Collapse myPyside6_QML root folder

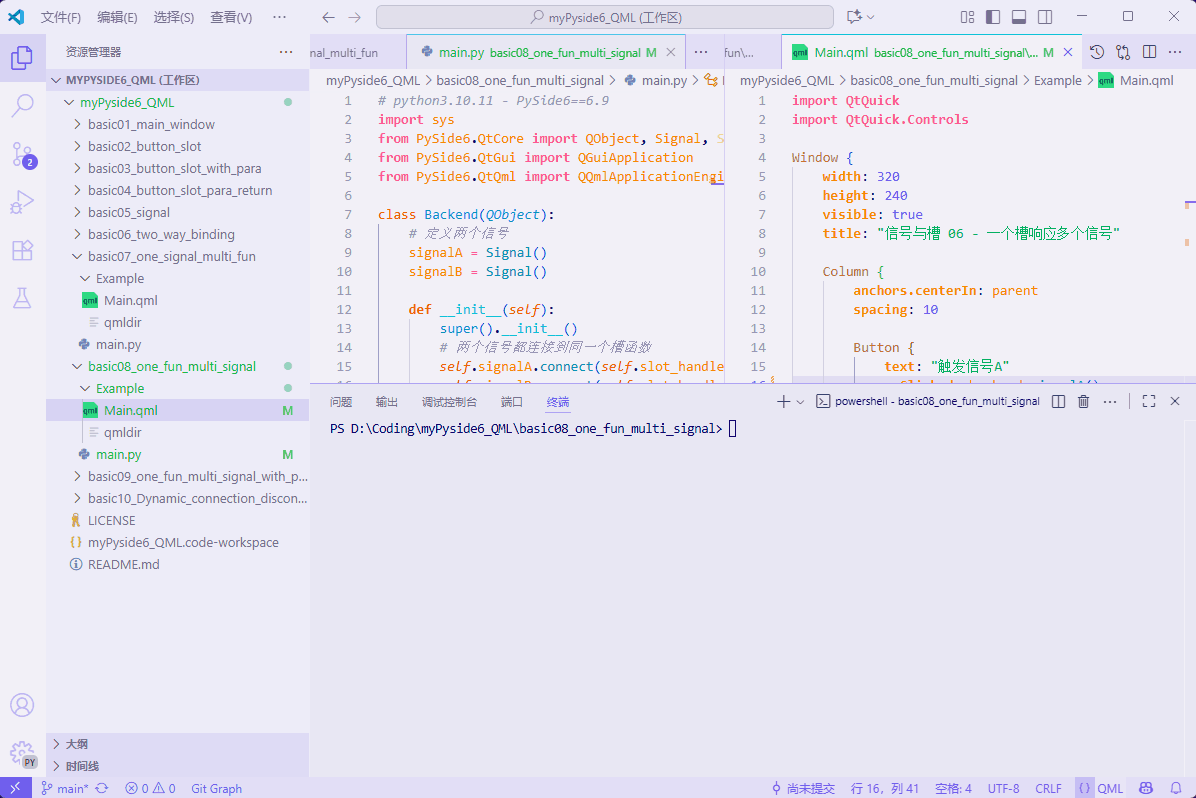177,102
